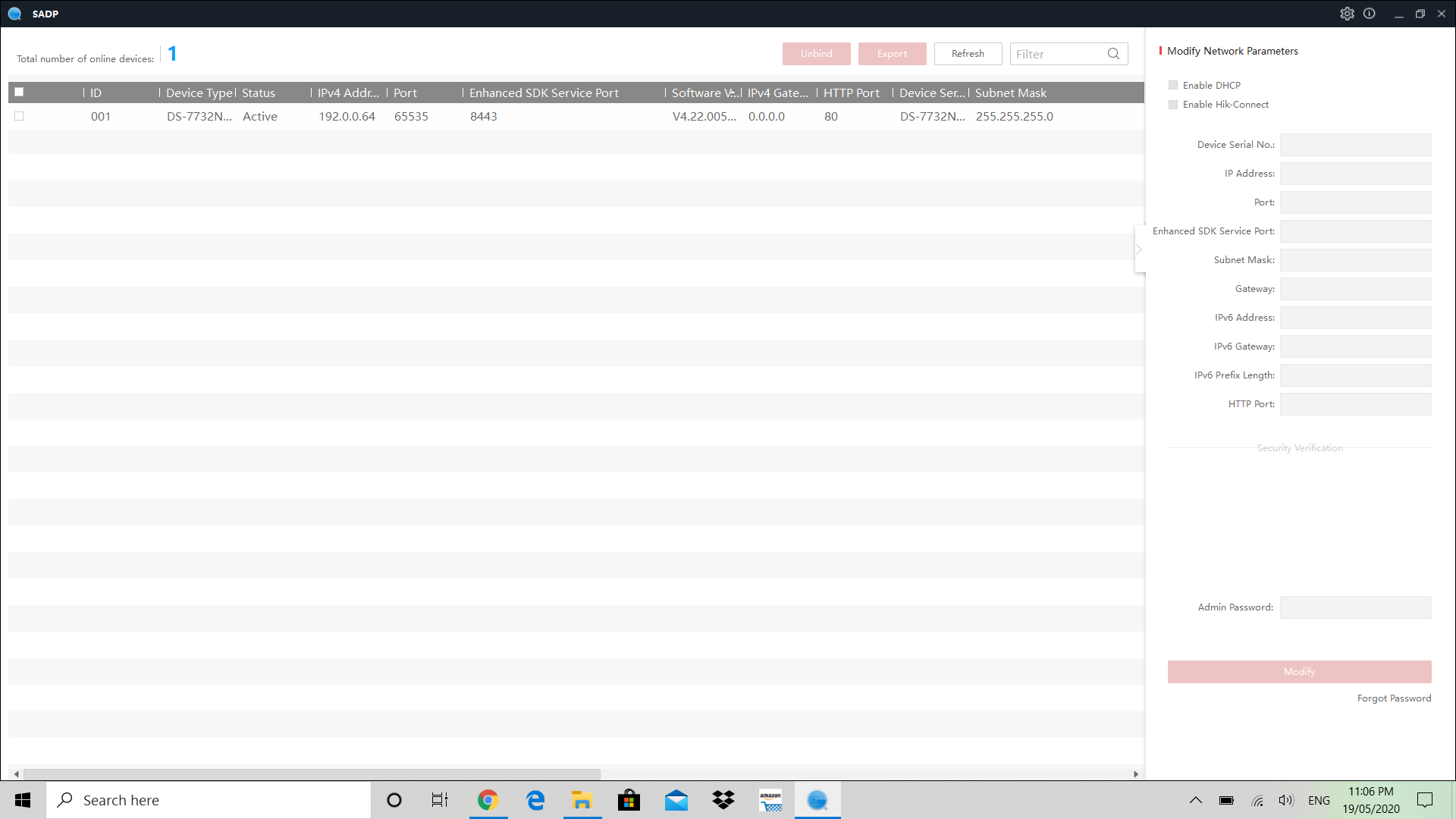Click the Task View taskbar icon
Viewport: 1456px width, 819px height.
pyautogui.click(x=440, y=800)
